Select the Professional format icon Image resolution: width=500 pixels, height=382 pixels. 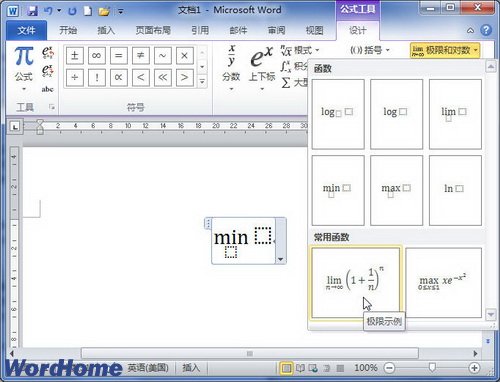[x=48, y=53]
